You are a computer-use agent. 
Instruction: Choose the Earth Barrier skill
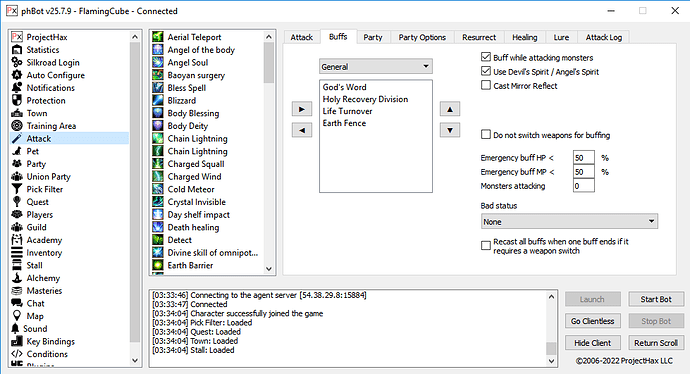click(x=190, y=265)
